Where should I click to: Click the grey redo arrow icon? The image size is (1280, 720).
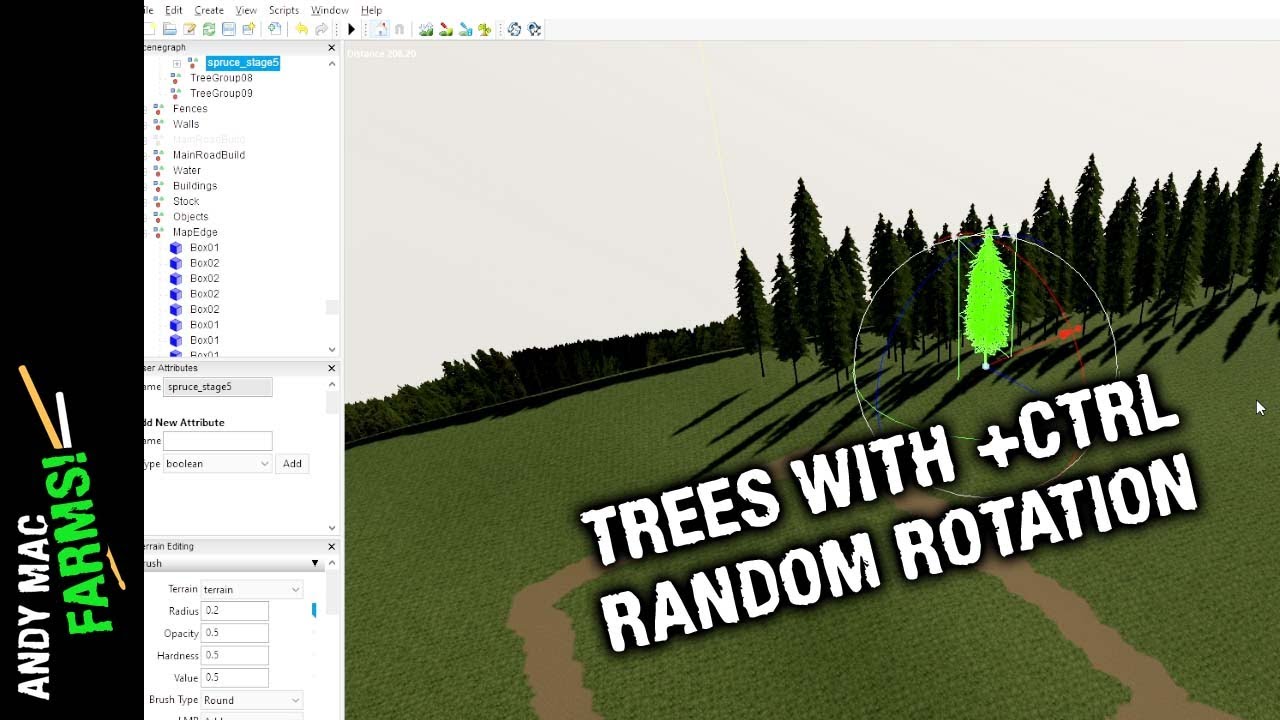[322, 29]
